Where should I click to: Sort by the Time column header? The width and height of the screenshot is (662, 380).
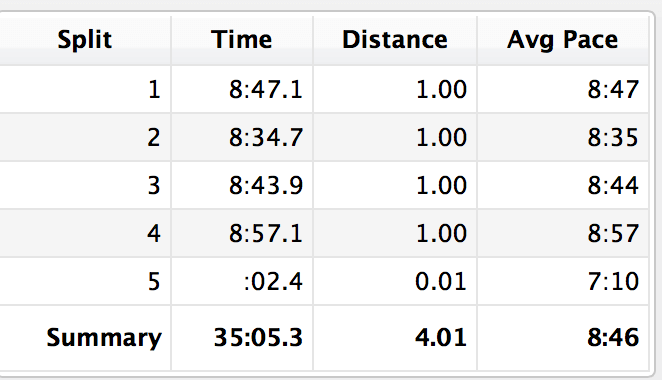pyautogui.click(x=242, y=41)
